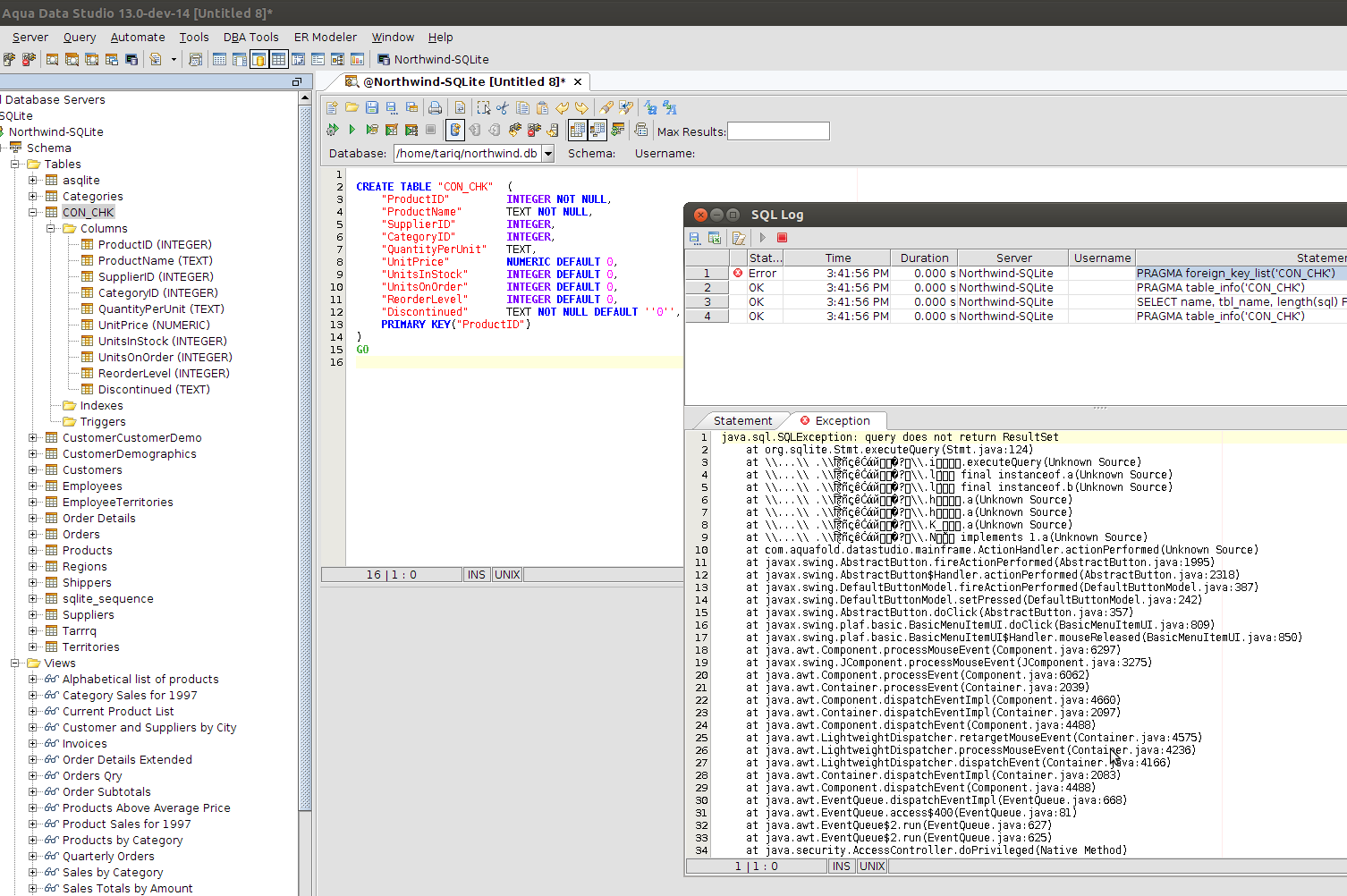
Task: Click the scissors Cut icon
Action: pos(503,108)
